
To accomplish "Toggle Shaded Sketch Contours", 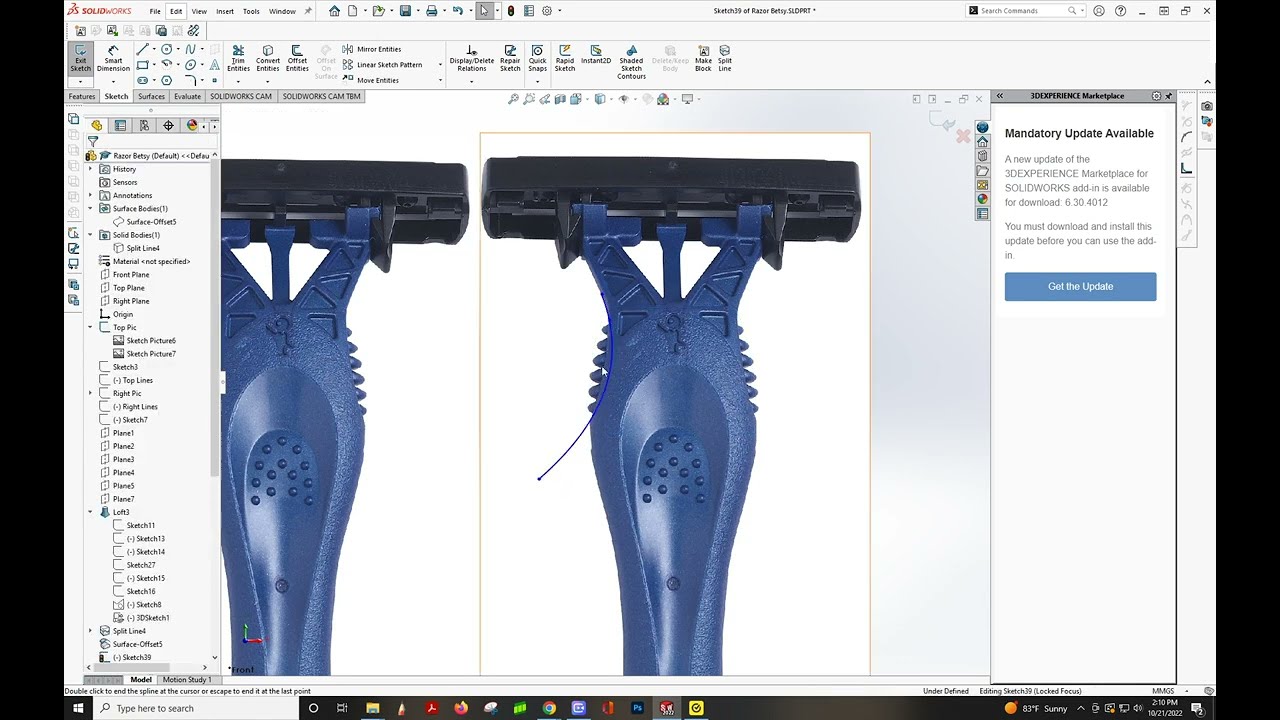I will (x=631, y=62).
